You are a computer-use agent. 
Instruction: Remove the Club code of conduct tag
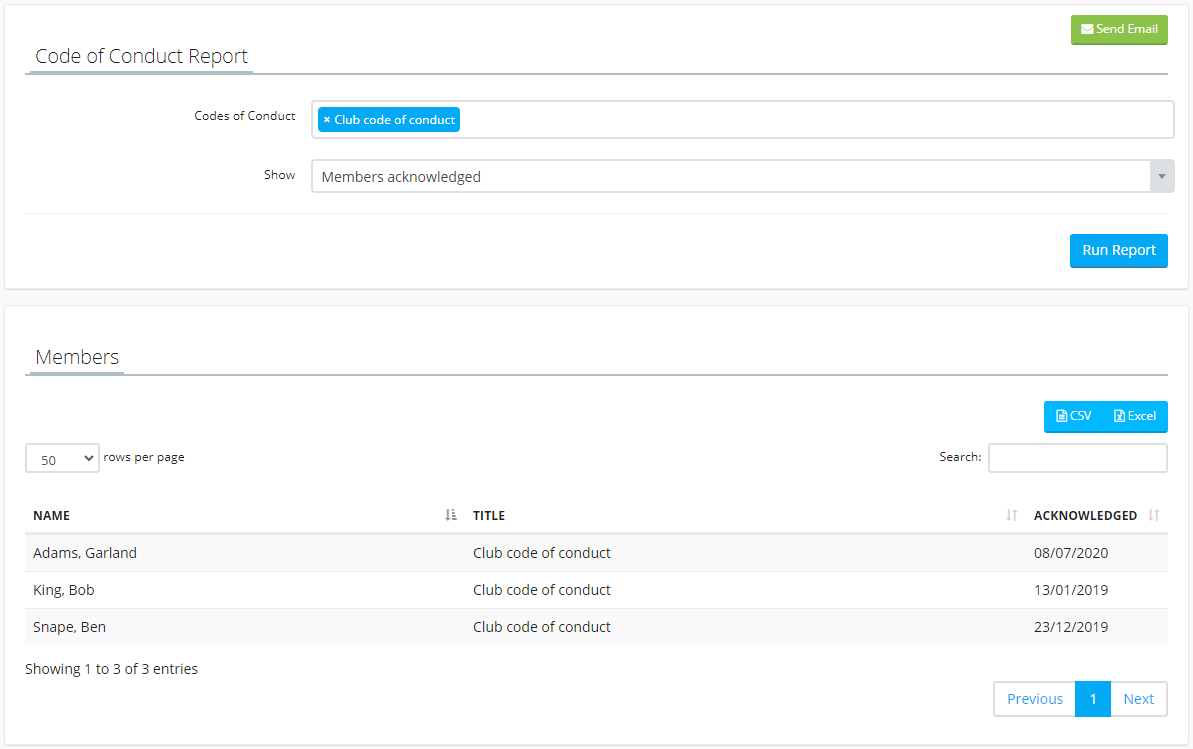click(327, 120)
